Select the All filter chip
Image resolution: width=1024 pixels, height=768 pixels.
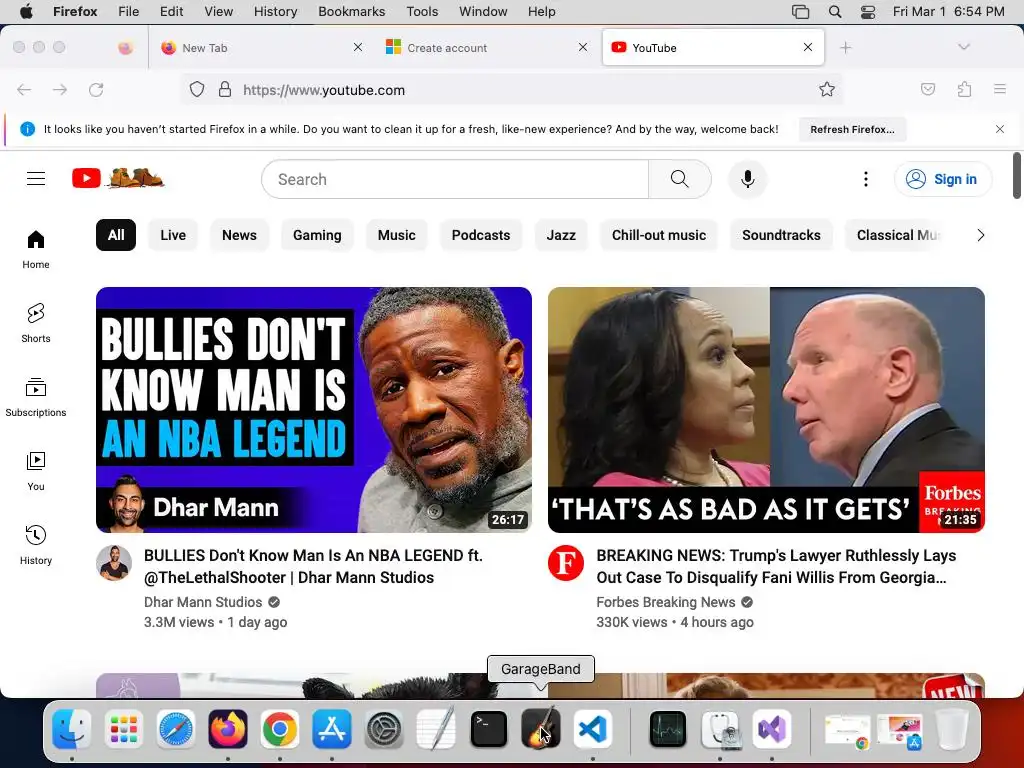point(116,235)
